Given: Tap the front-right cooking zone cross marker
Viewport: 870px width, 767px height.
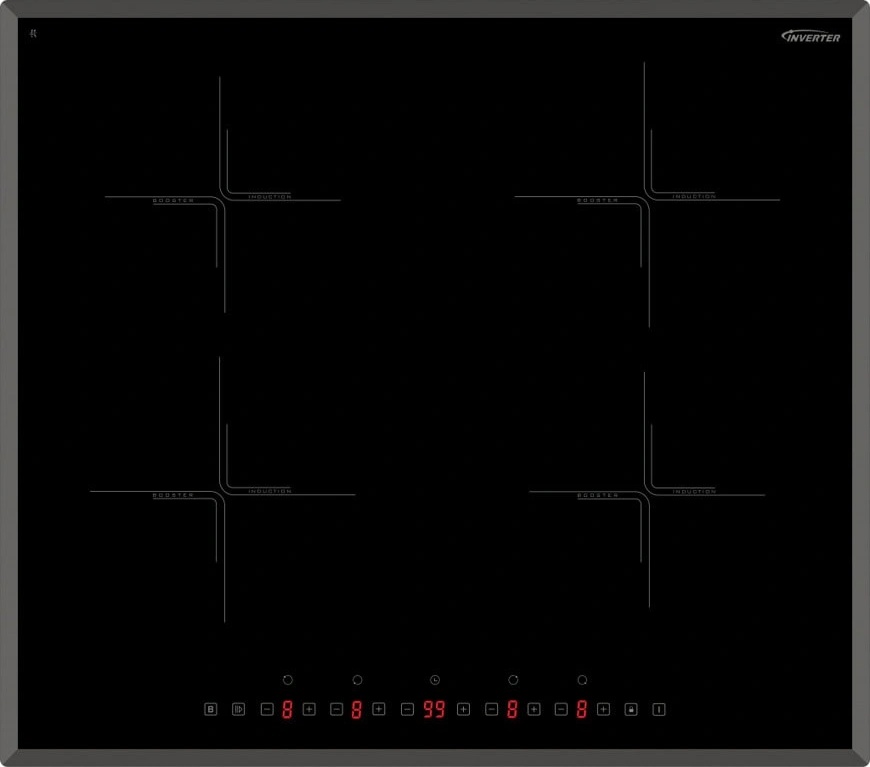Looking at the screenshot, I should click(x=647, y=492).
